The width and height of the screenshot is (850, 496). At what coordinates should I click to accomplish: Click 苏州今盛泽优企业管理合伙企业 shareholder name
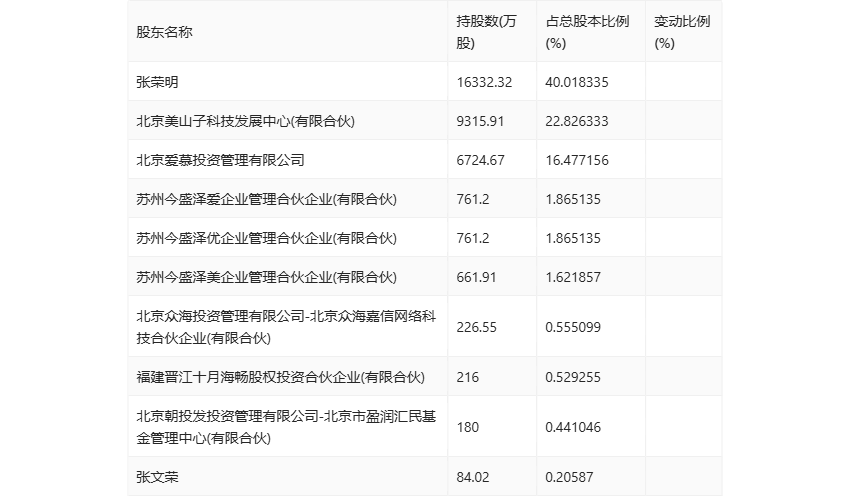266,238
